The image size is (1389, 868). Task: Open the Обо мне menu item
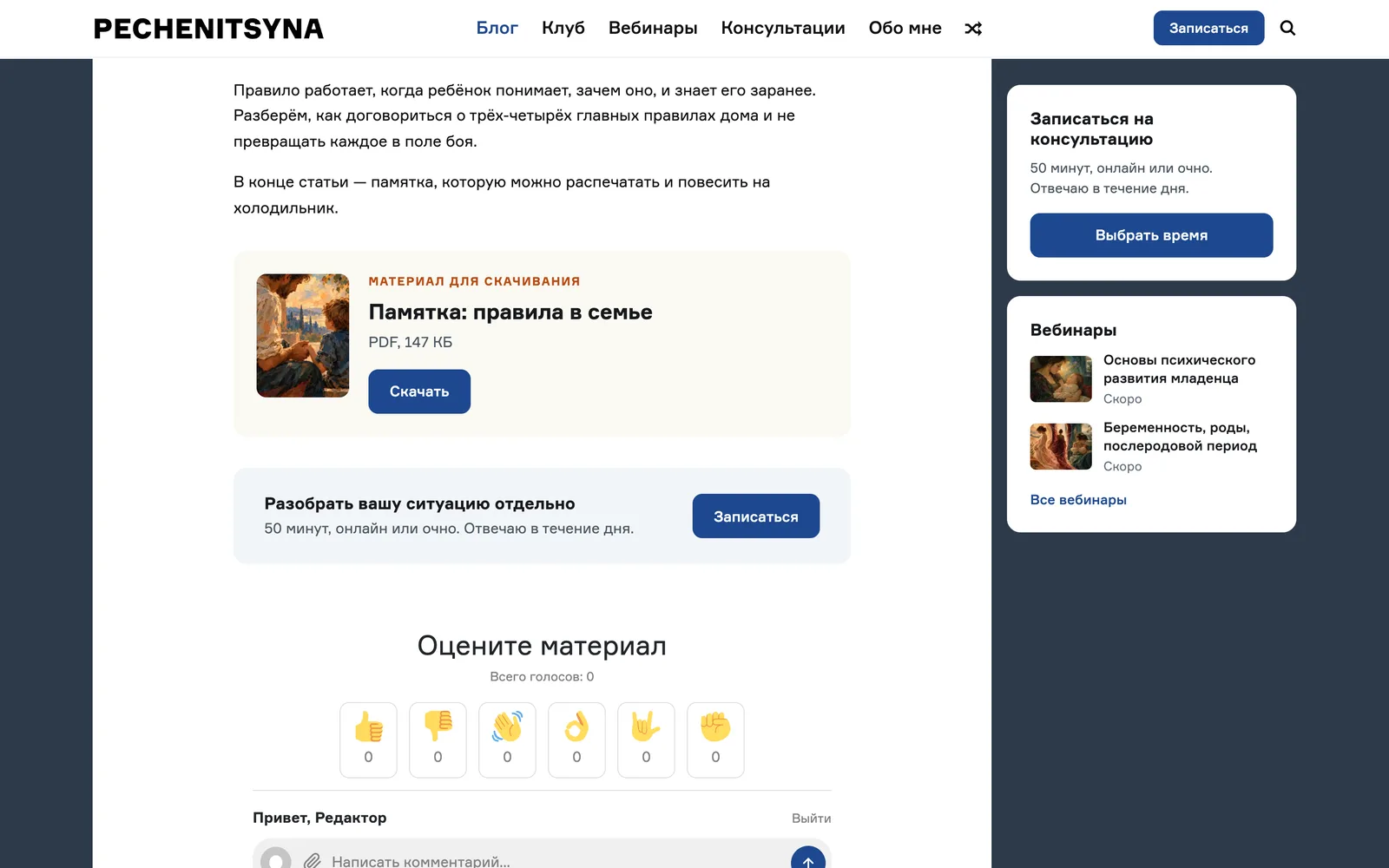pos(905,28)
